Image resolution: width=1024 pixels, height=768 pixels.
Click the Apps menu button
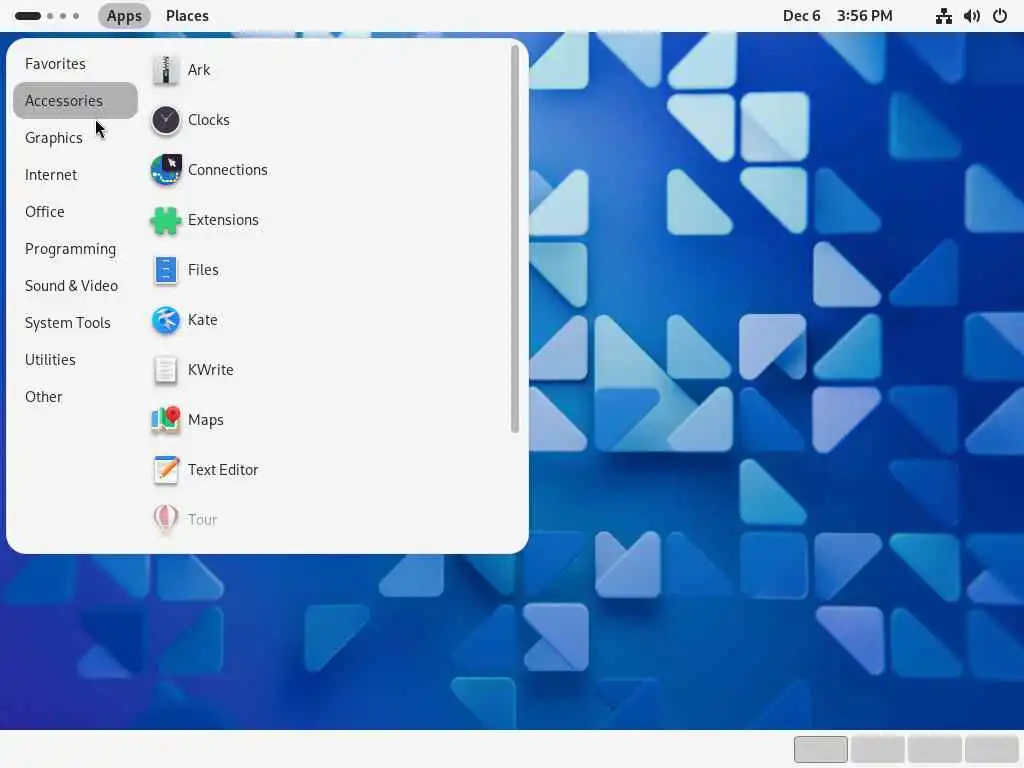(124, 16)
